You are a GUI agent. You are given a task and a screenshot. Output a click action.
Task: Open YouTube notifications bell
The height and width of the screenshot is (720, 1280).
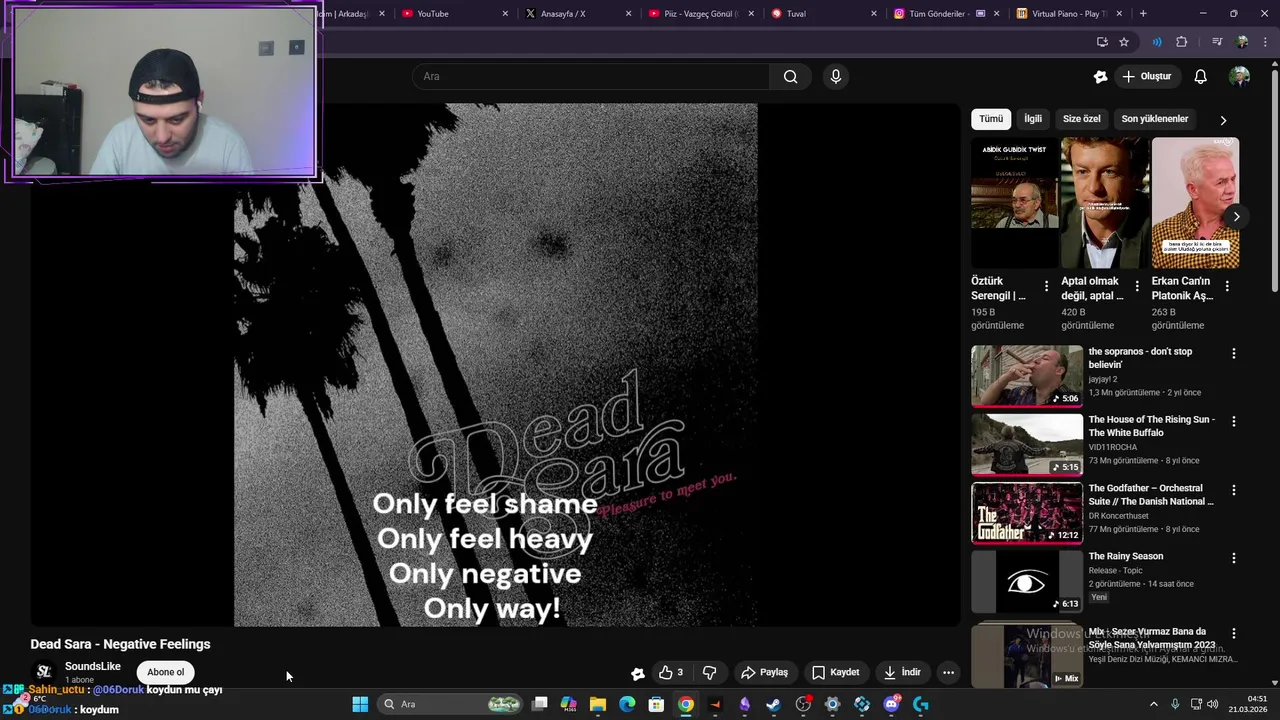click(x=1201, y=76)
